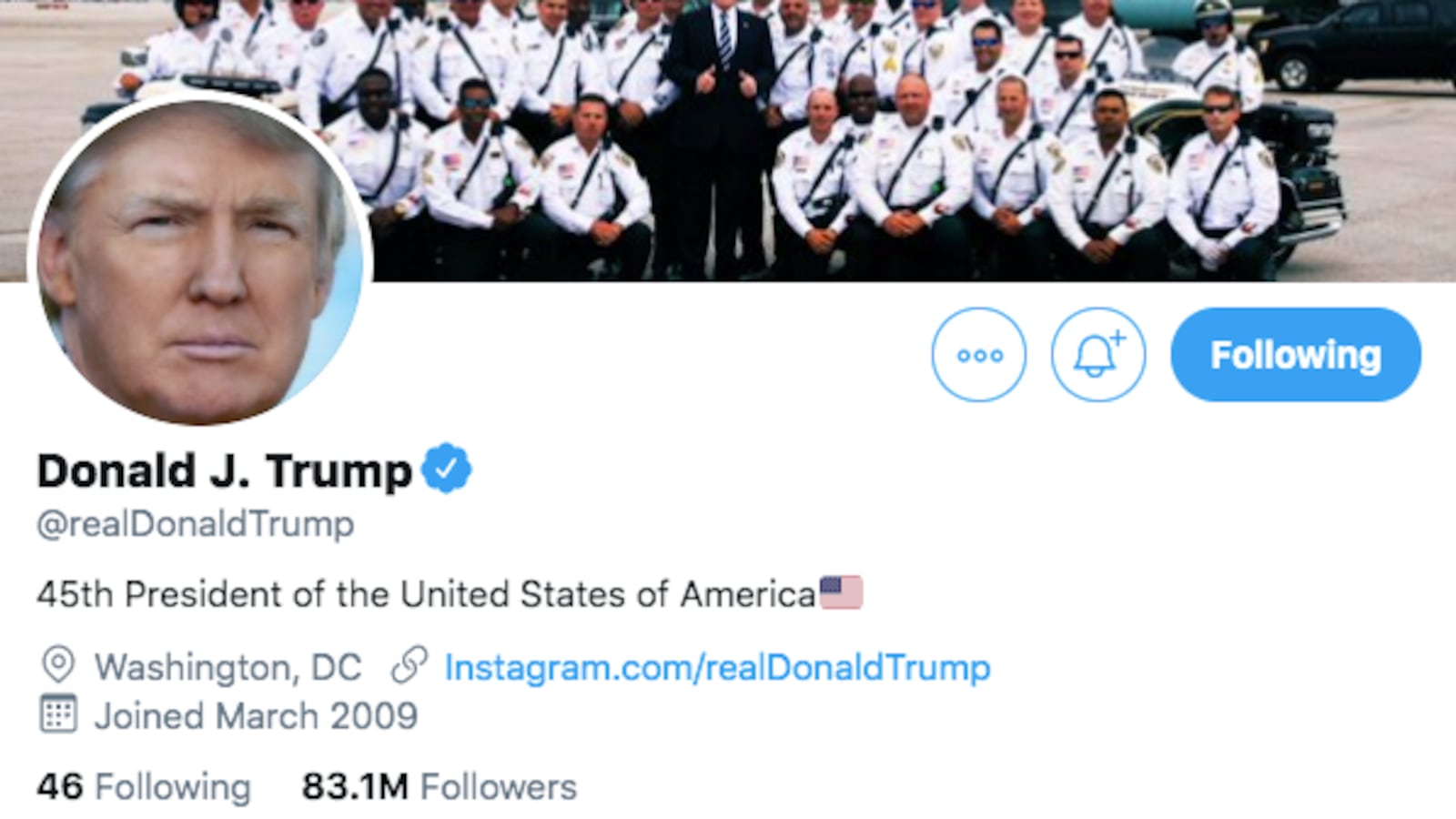Click the Joined March 2009 text
This screenshot has width=1456, height=819.
[256, 717]
